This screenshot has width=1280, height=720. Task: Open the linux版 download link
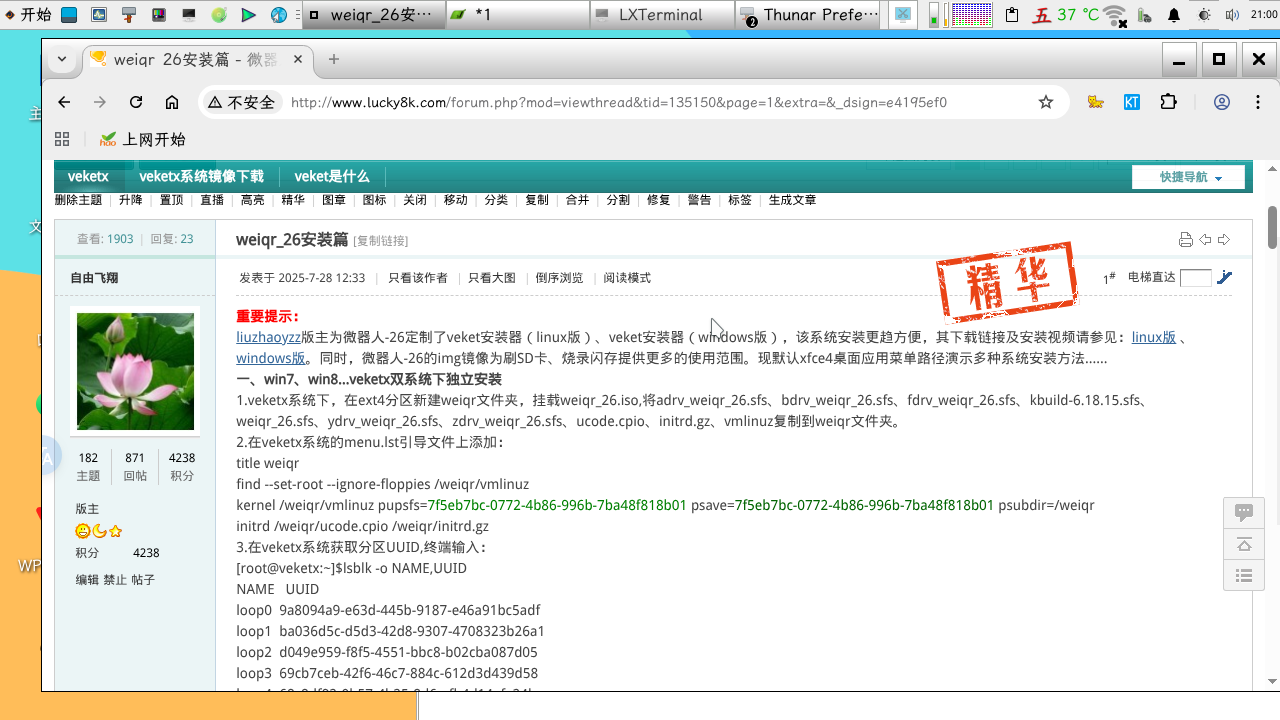[1154, 337]
